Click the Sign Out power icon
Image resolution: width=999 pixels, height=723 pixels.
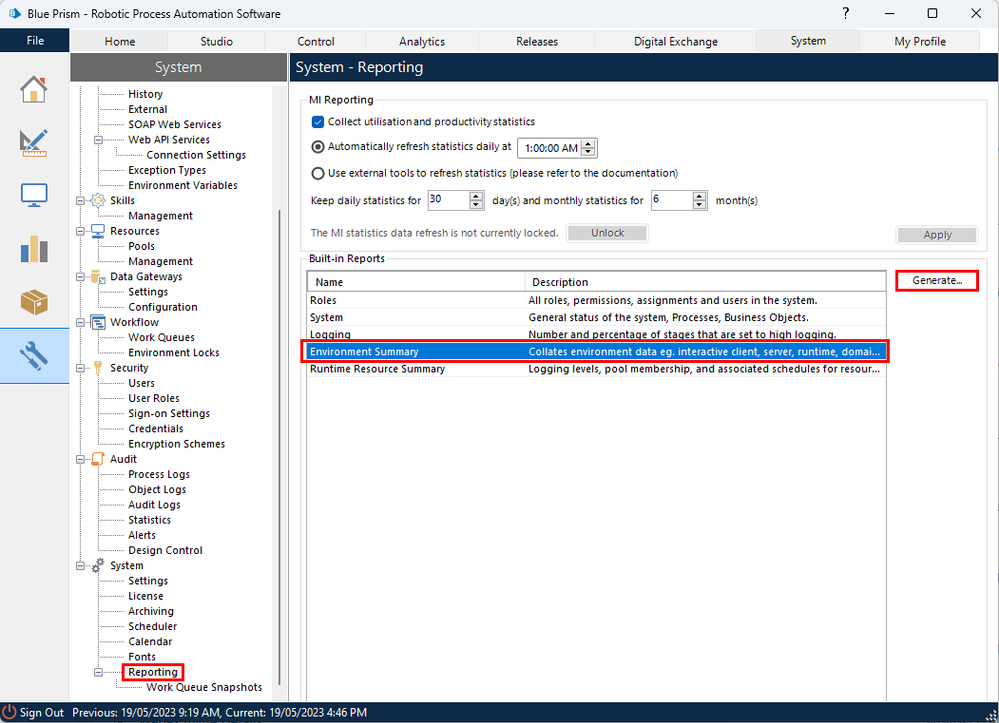coord(10,712)
